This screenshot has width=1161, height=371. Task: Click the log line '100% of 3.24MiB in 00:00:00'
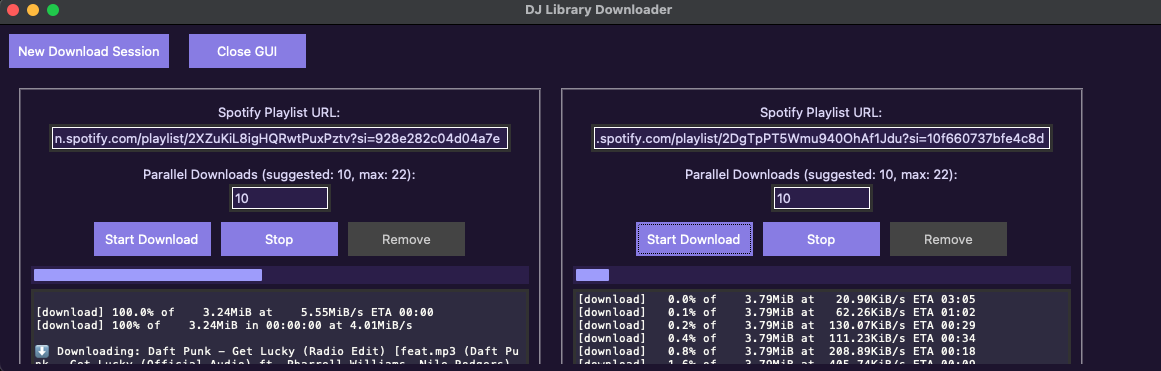click(224, 325)
